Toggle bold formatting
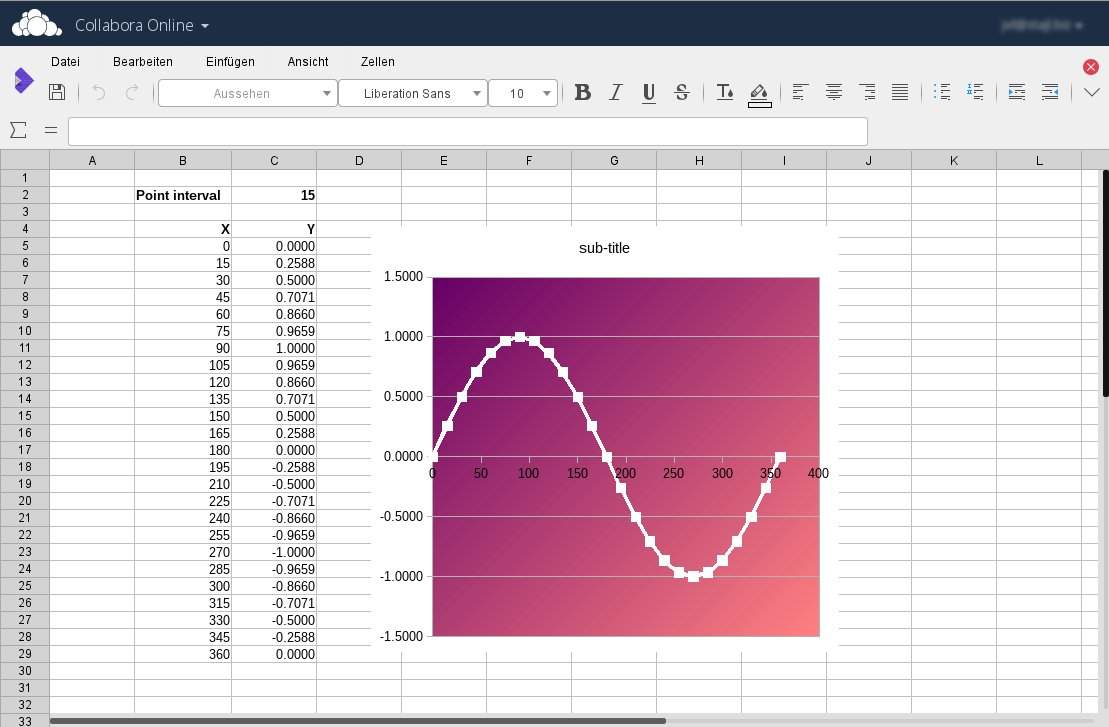Screen dimensions: 1109x727 coord(583,92)
